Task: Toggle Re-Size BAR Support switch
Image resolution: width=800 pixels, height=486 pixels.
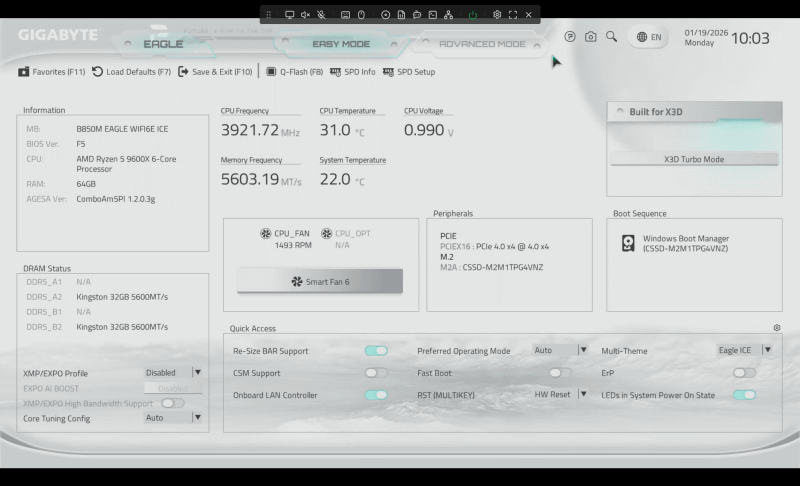Action: (376, 351)
